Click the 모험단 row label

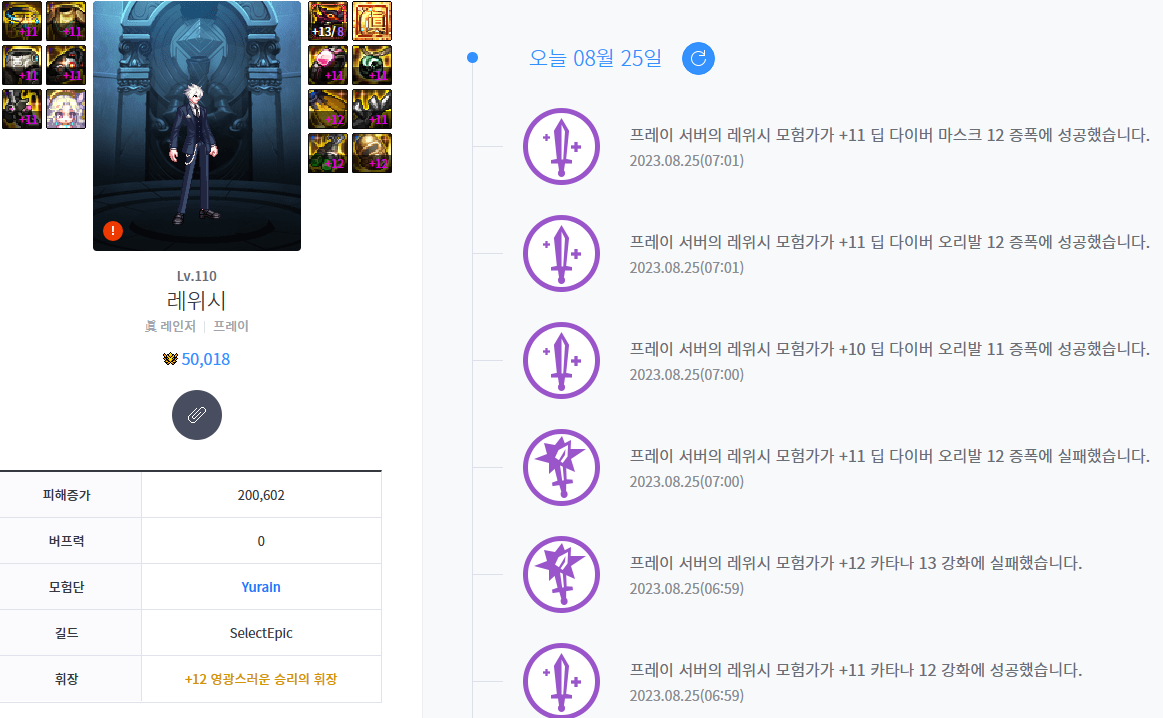pos(67,587)
